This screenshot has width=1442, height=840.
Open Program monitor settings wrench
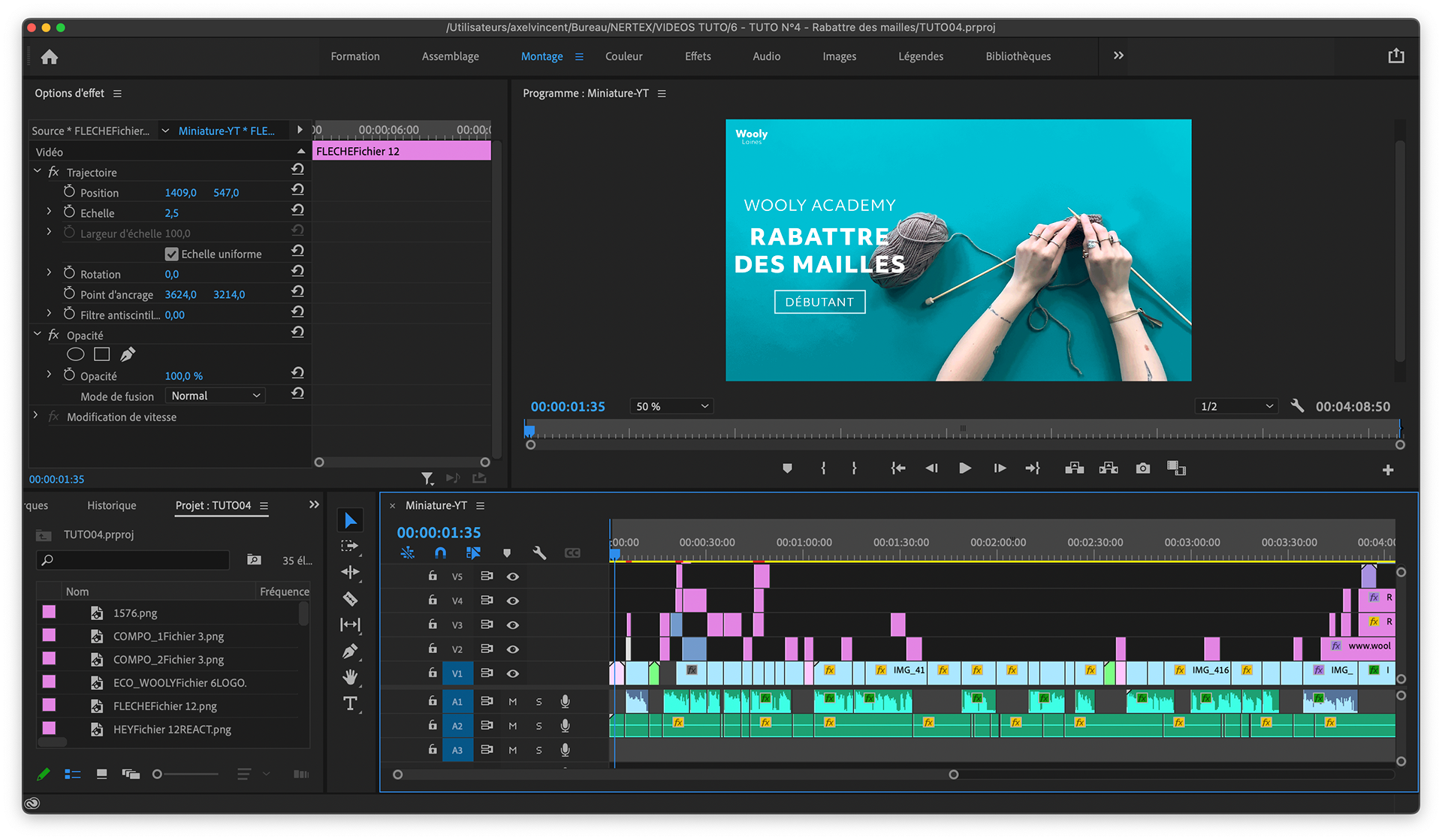click(1297, 406)
